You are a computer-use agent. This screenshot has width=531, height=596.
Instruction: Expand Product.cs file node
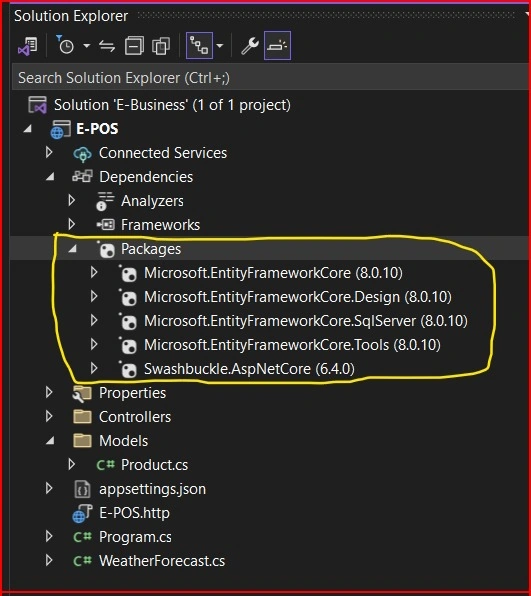pyautogui.click(x=71, y=464)
